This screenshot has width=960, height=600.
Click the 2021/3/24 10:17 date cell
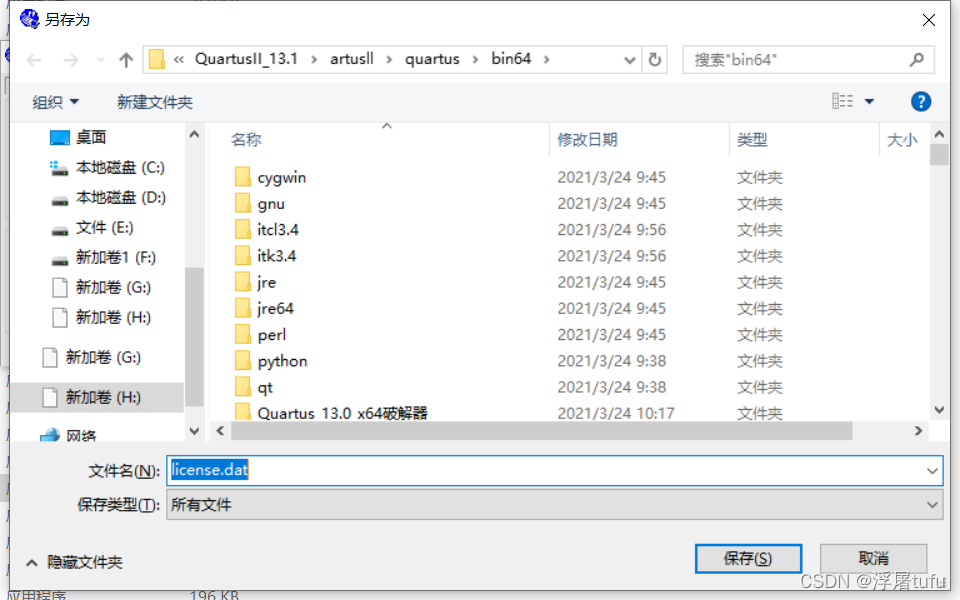point(615,413)
